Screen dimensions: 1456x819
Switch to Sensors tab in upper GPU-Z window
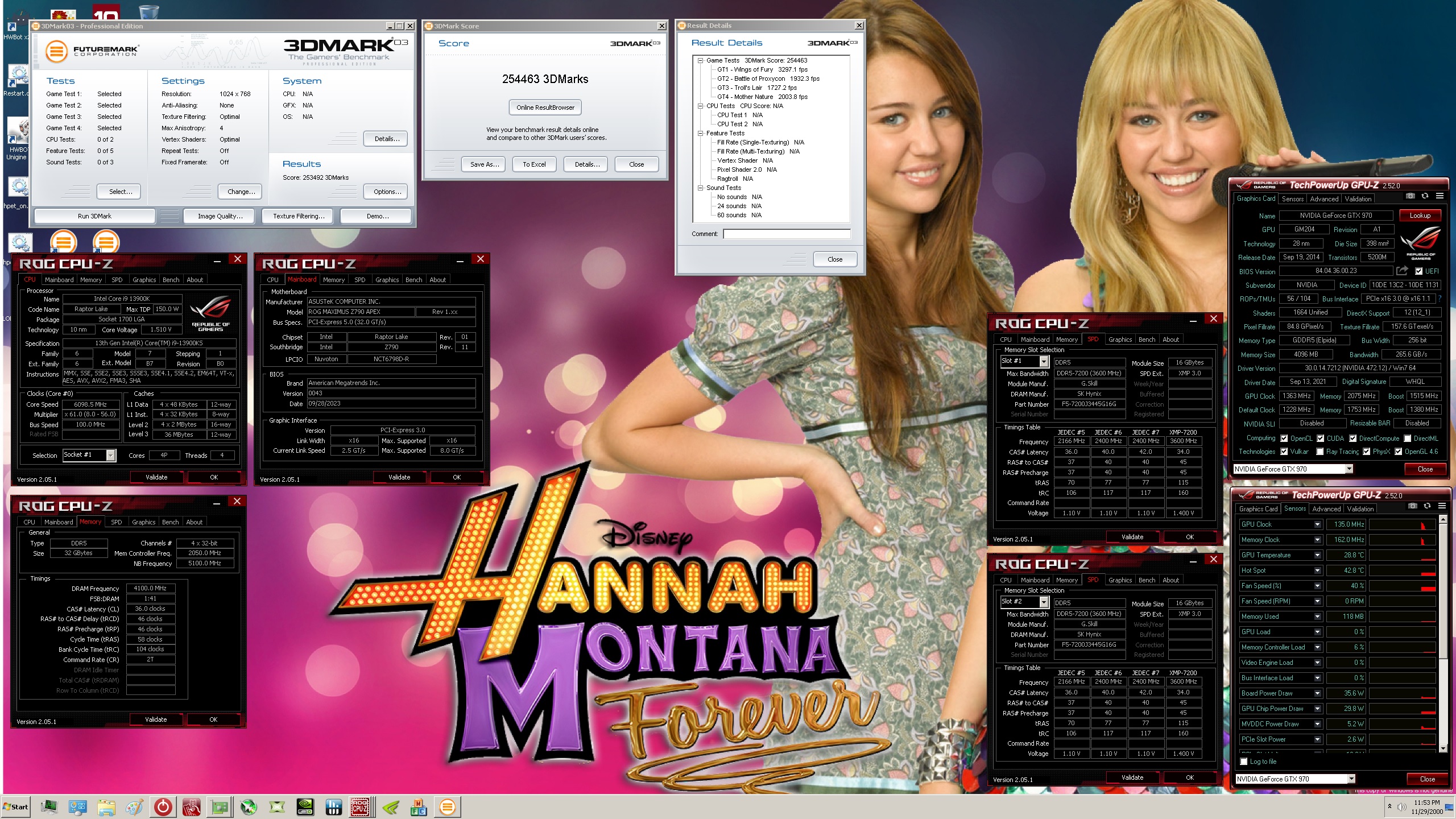tap(1292, 199)
